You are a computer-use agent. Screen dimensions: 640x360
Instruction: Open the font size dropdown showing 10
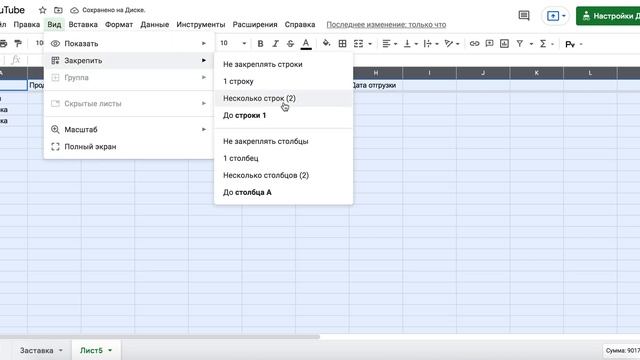coord(233,43)
